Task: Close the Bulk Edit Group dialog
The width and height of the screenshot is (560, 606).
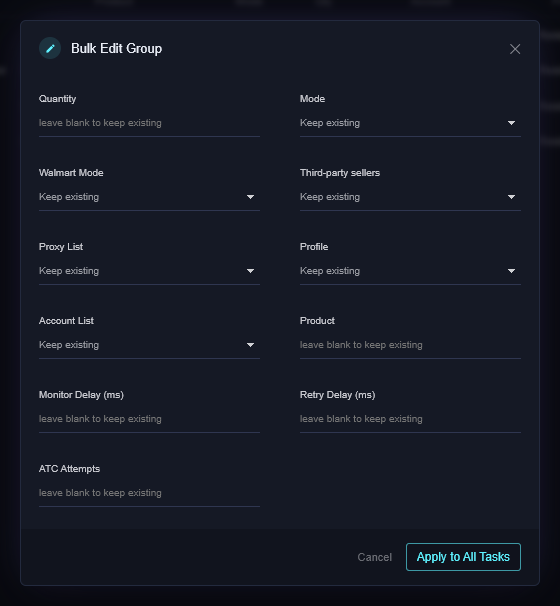Action: click(515, 49)
